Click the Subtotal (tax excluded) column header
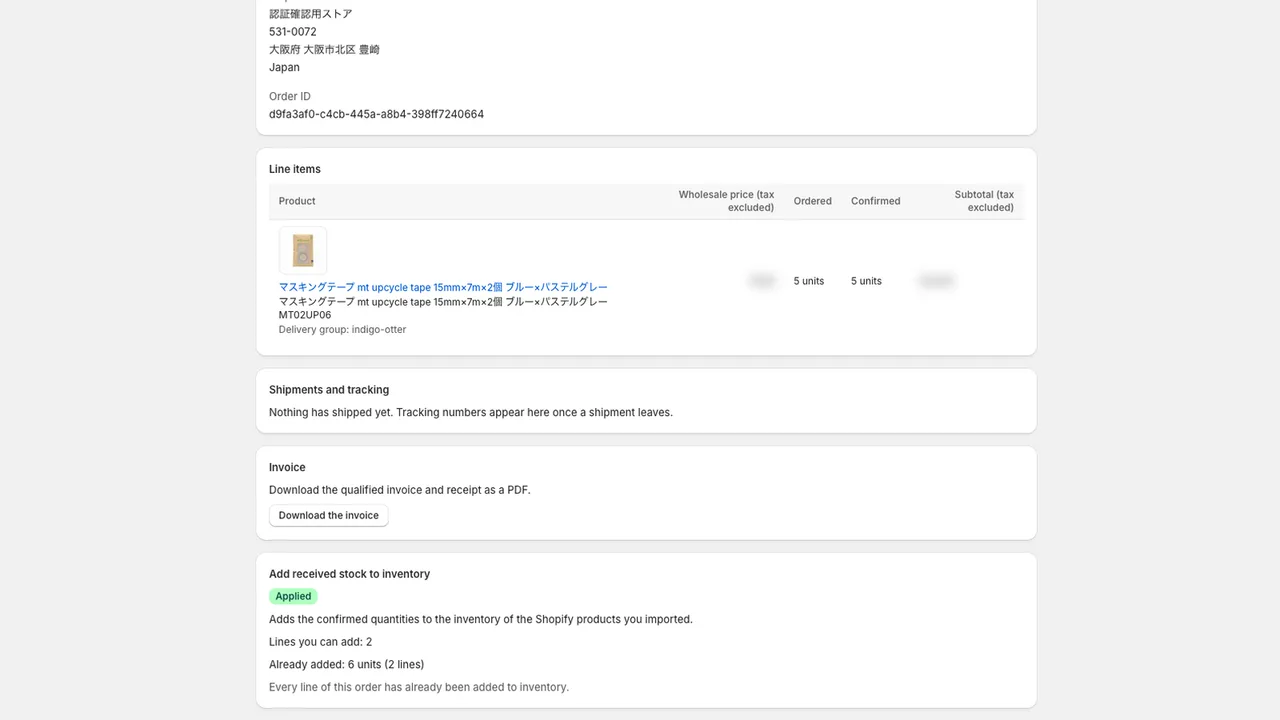 [984, 201]
